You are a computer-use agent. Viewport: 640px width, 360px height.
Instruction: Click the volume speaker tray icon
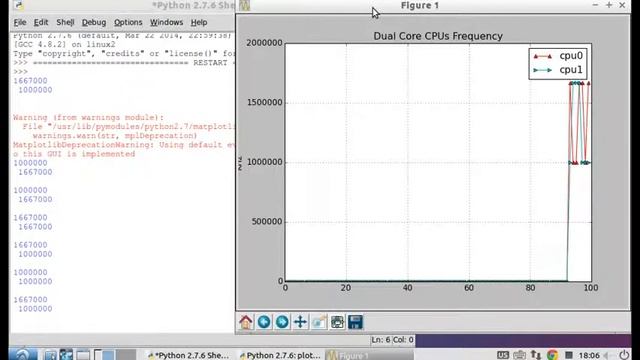607,356
